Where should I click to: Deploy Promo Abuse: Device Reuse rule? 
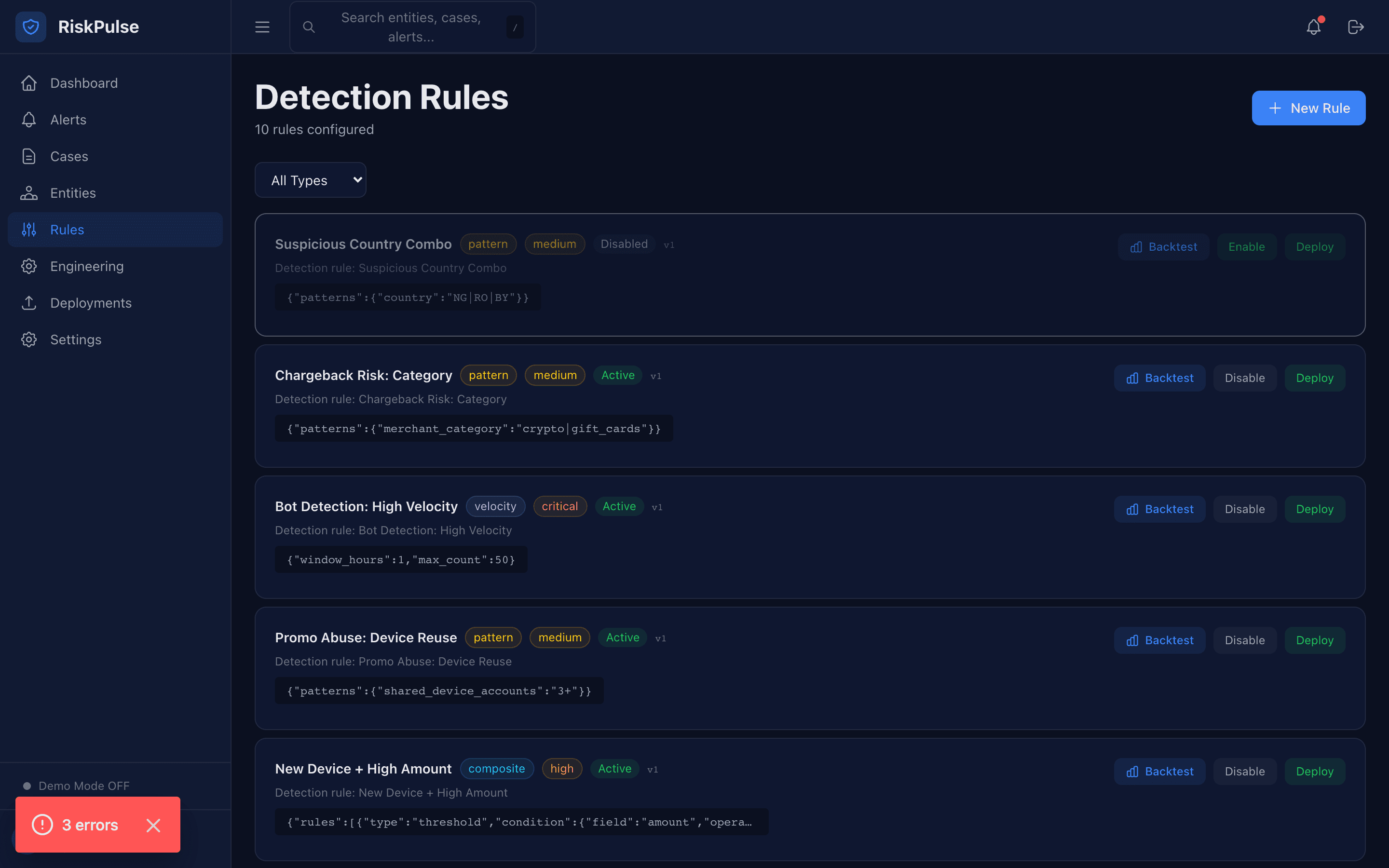pos(1314,640)
